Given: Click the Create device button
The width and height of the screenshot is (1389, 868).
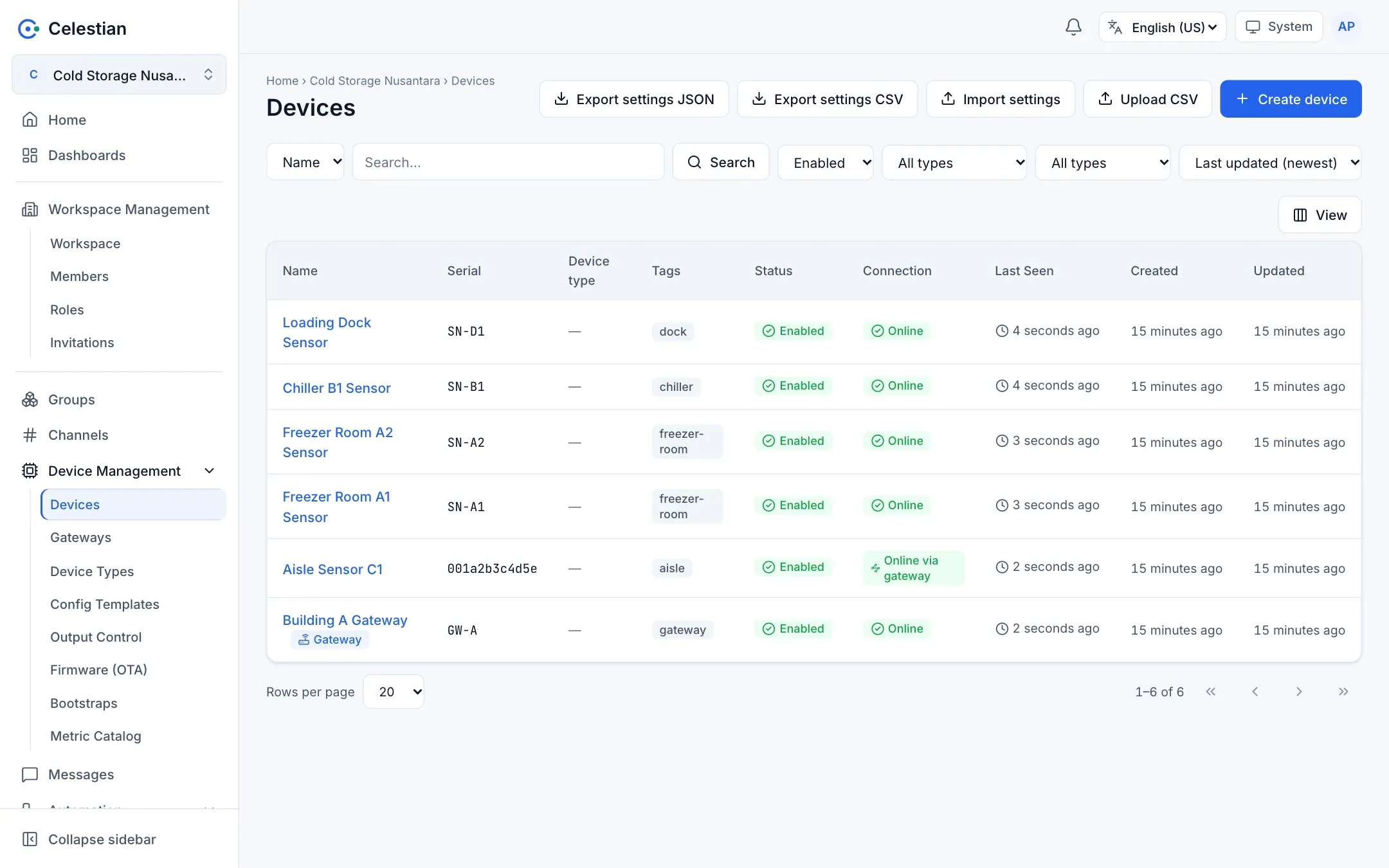Looking at the screenshot, I should click(1291, 99).
